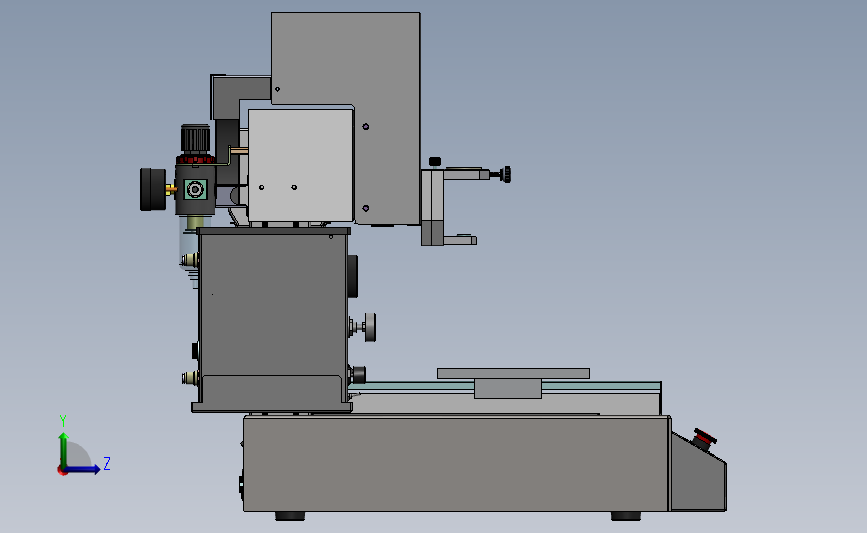
Task: Select the carriage block under the platform
Action: [x=508, y=388]
